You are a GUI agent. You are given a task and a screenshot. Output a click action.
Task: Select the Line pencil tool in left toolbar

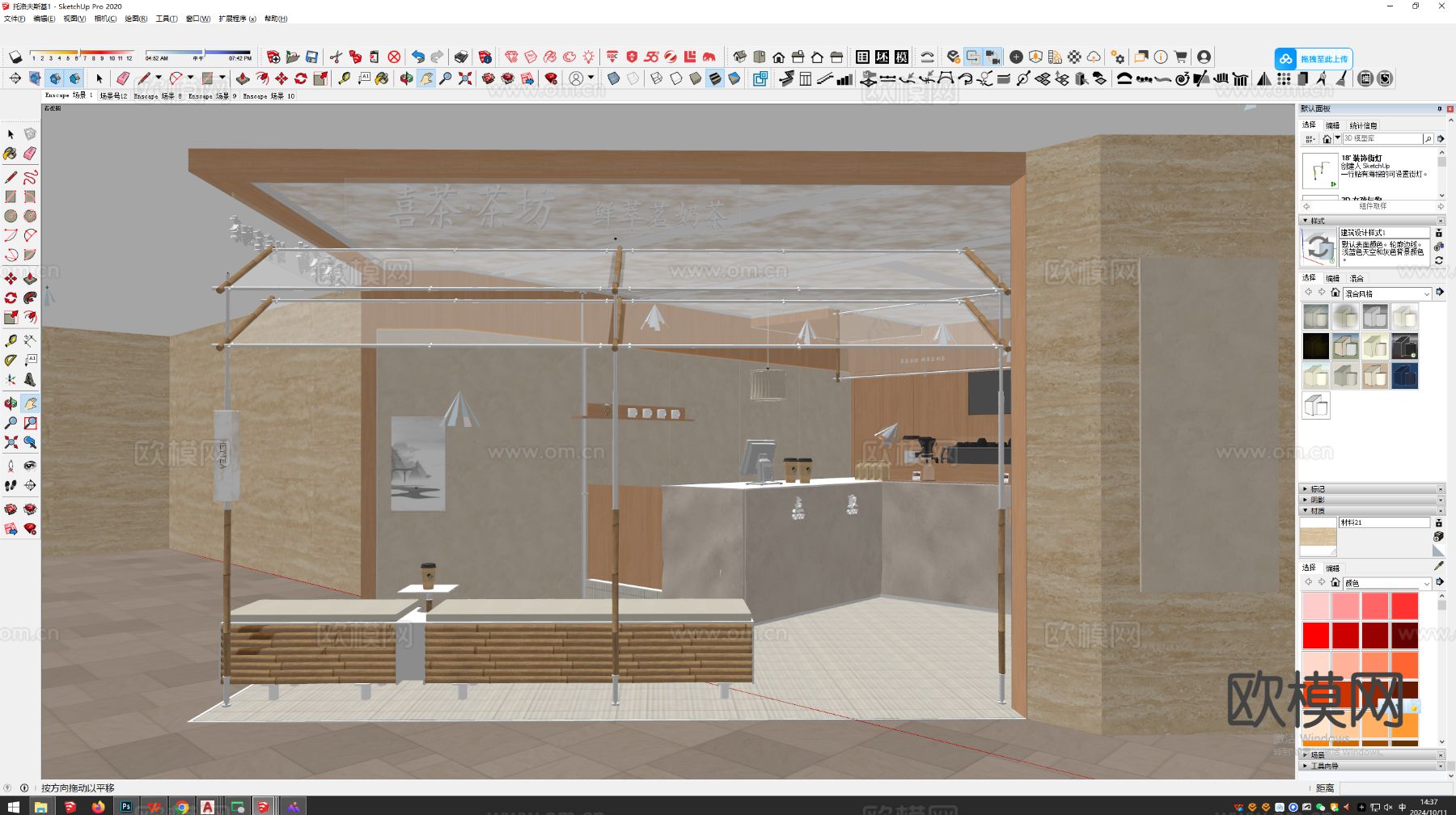click(11, 177)
